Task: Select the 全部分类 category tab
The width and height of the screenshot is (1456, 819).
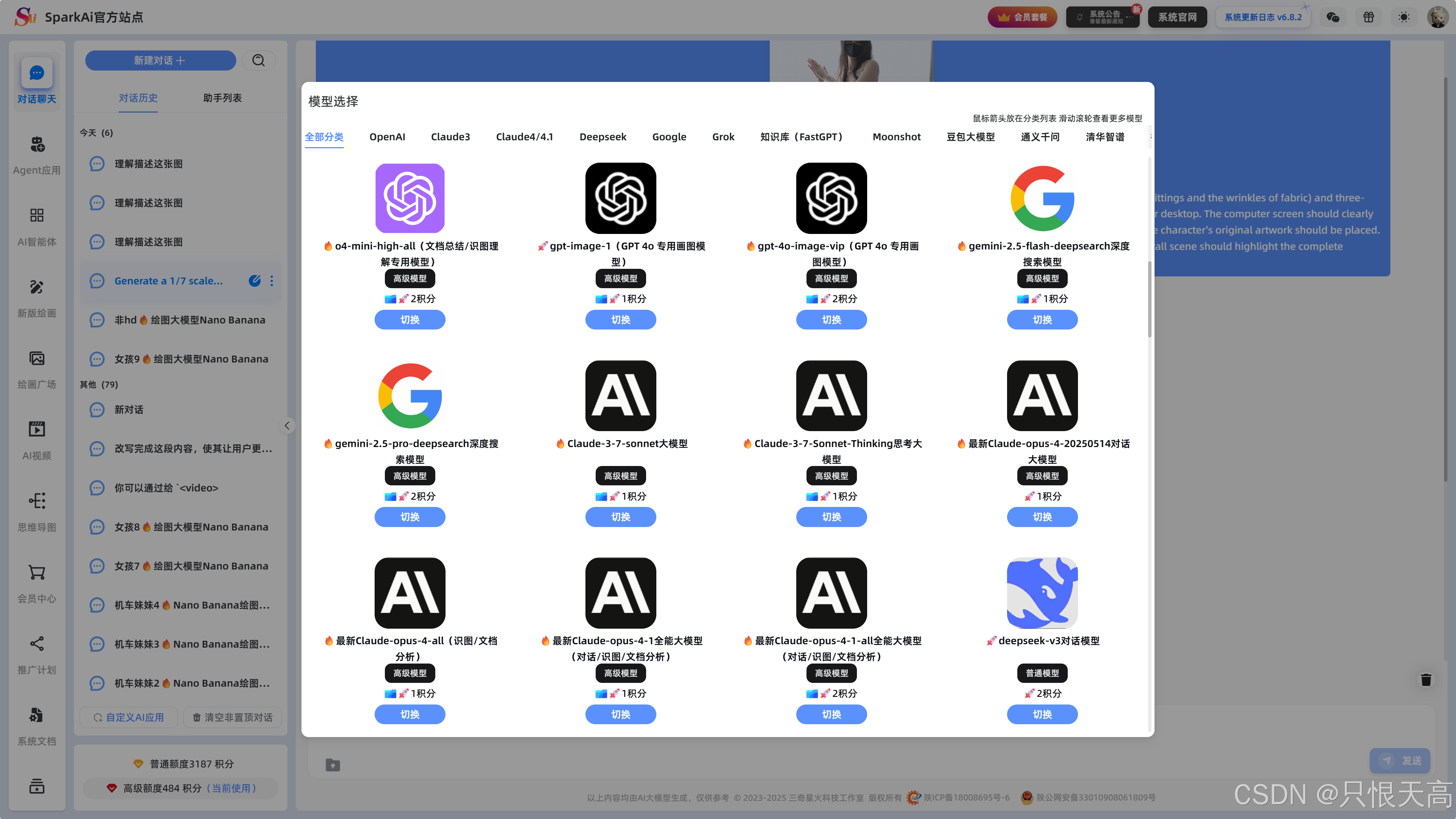Action: [324, 137]
